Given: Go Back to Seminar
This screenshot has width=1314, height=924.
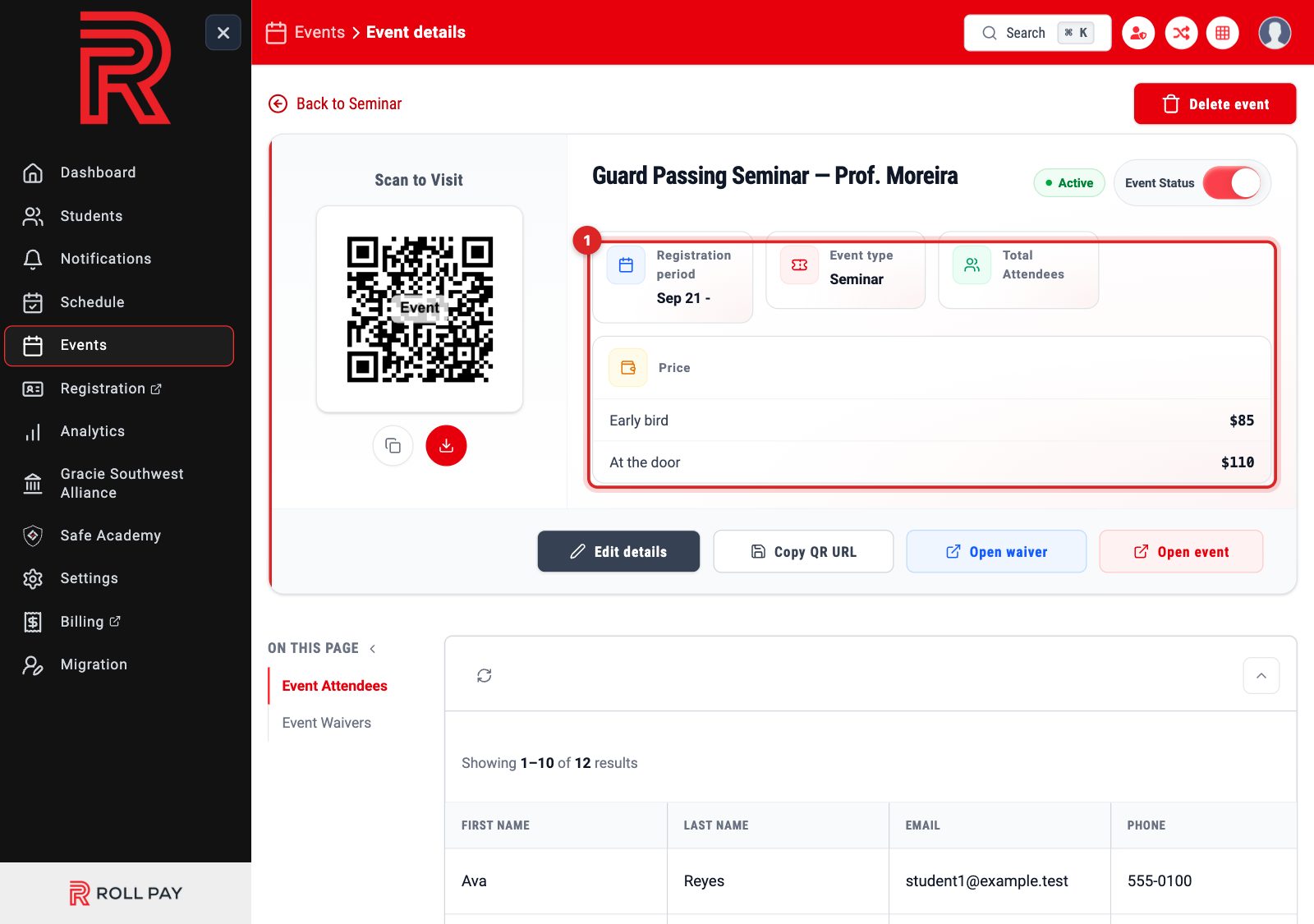Looking at the screenshot, I should pos(335,103).
